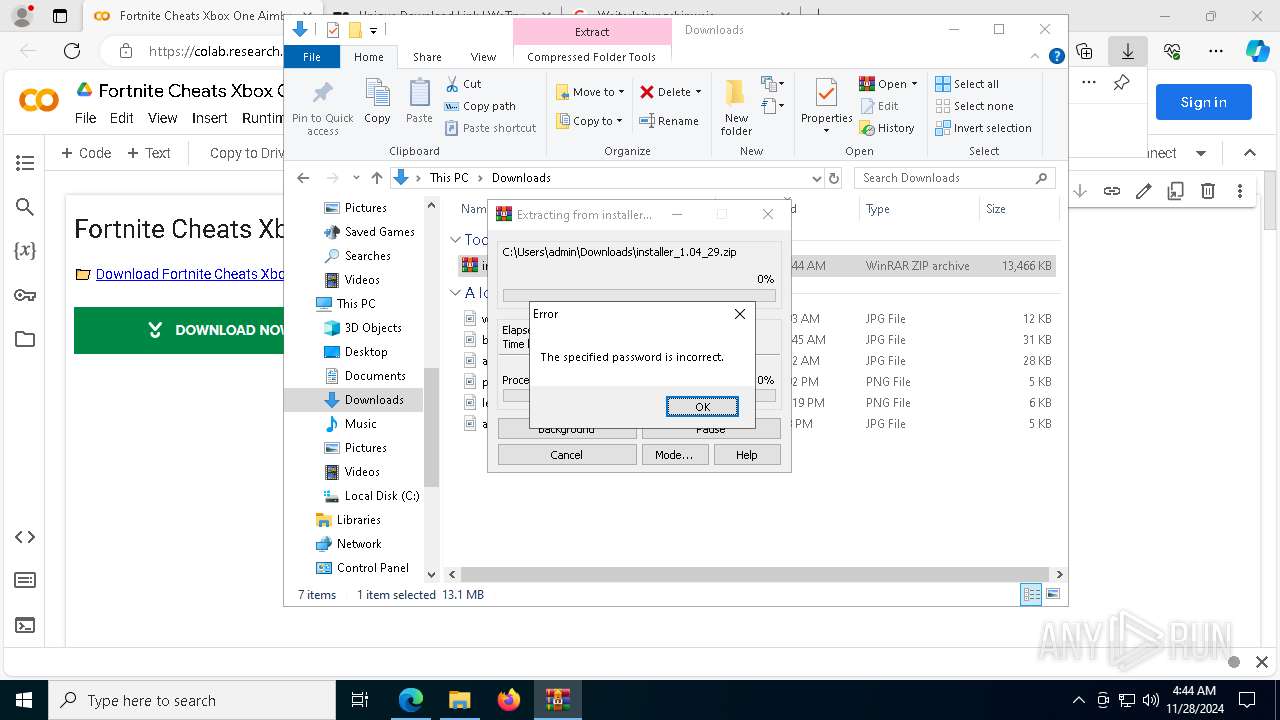The image size is (1280, 720).
Task: Click the Search Downloads field
Action: [x=955, y=178]
